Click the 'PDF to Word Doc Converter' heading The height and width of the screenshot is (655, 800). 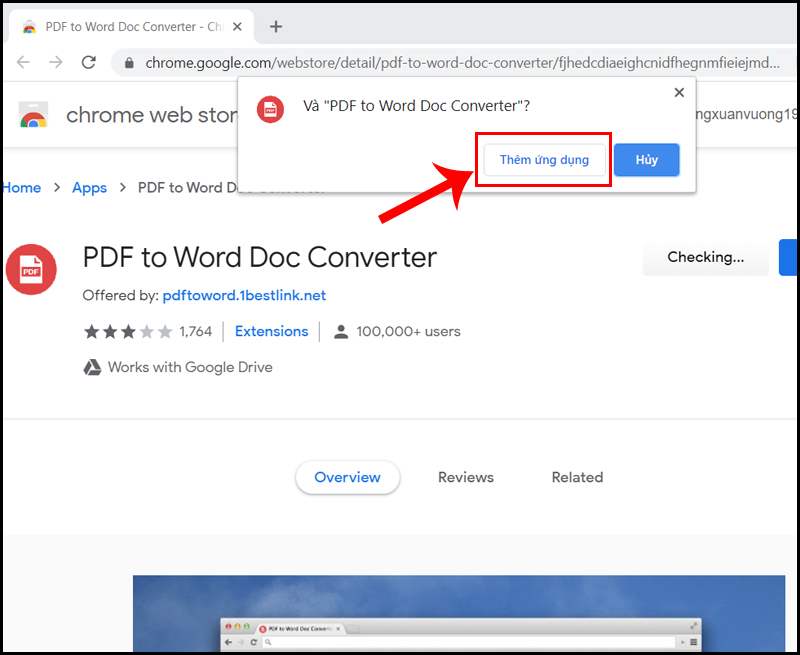coord(260,257)
